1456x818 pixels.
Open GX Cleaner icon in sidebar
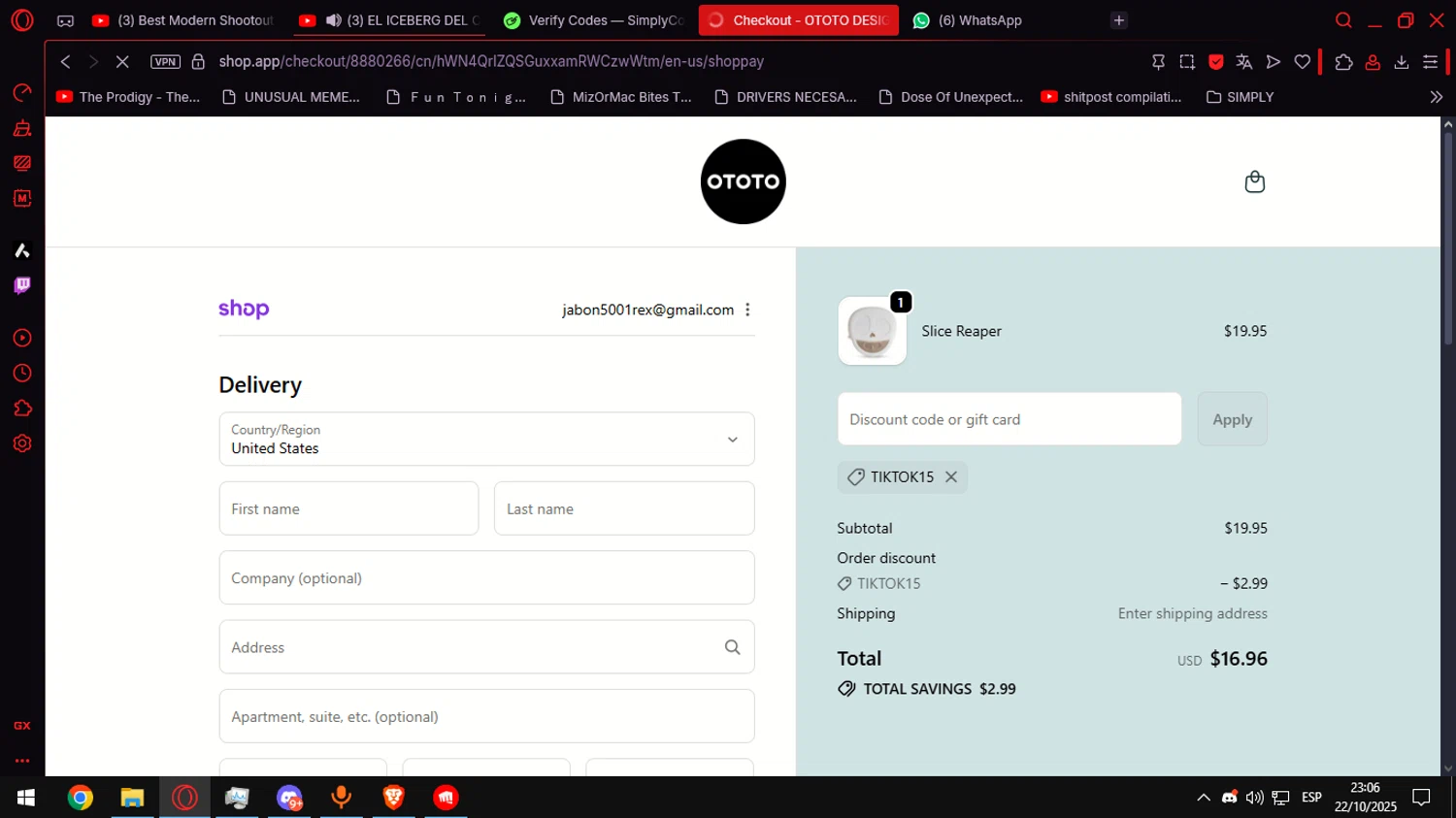click(x=21, y=128)
